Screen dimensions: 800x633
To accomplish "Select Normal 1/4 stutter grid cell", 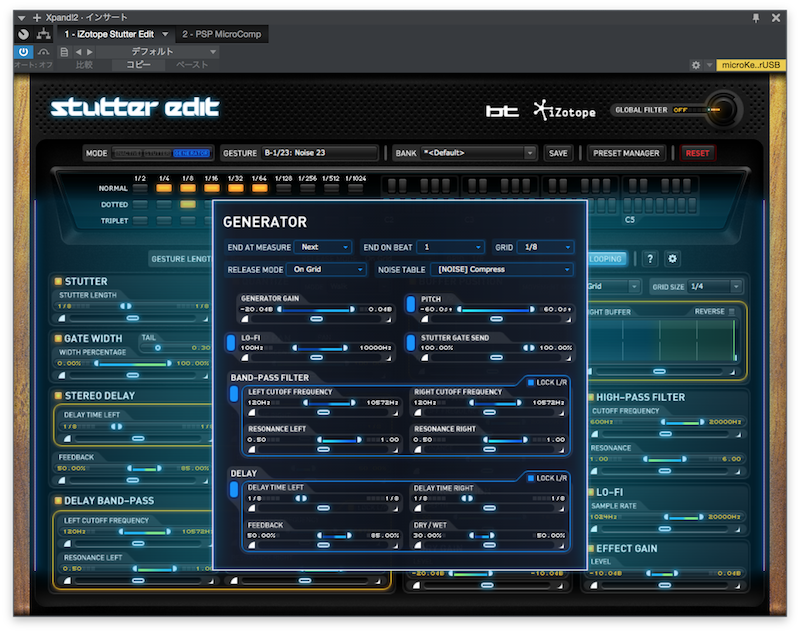I will click(164, 188).
